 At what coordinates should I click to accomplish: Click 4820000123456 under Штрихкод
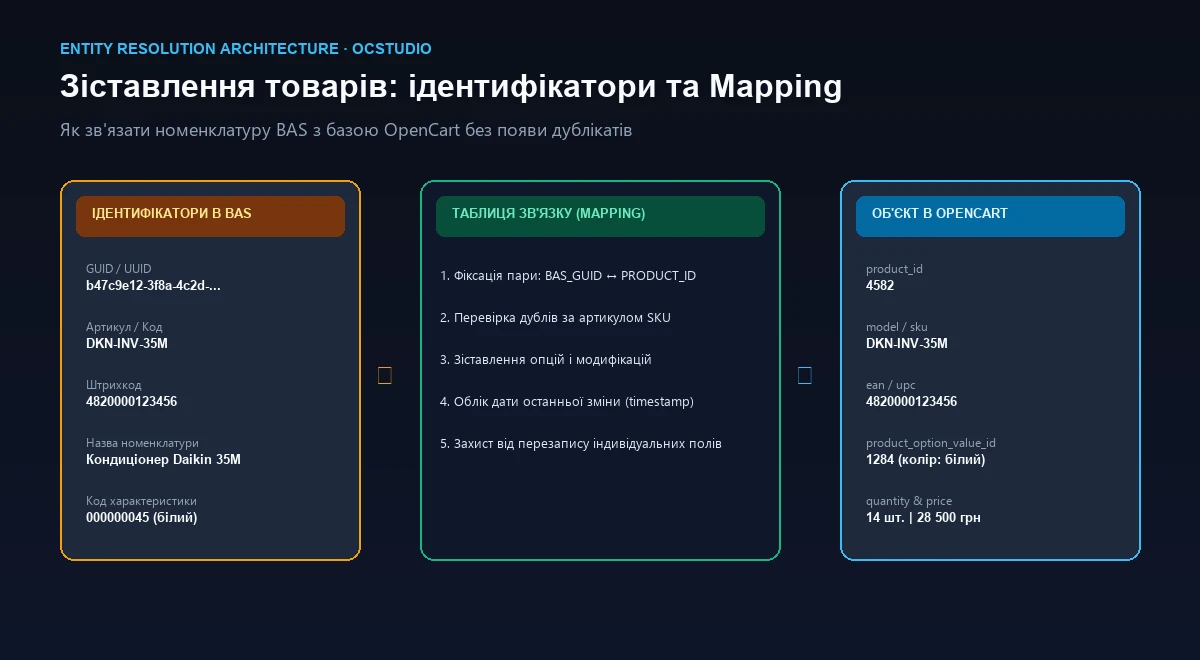coord(131,402)
